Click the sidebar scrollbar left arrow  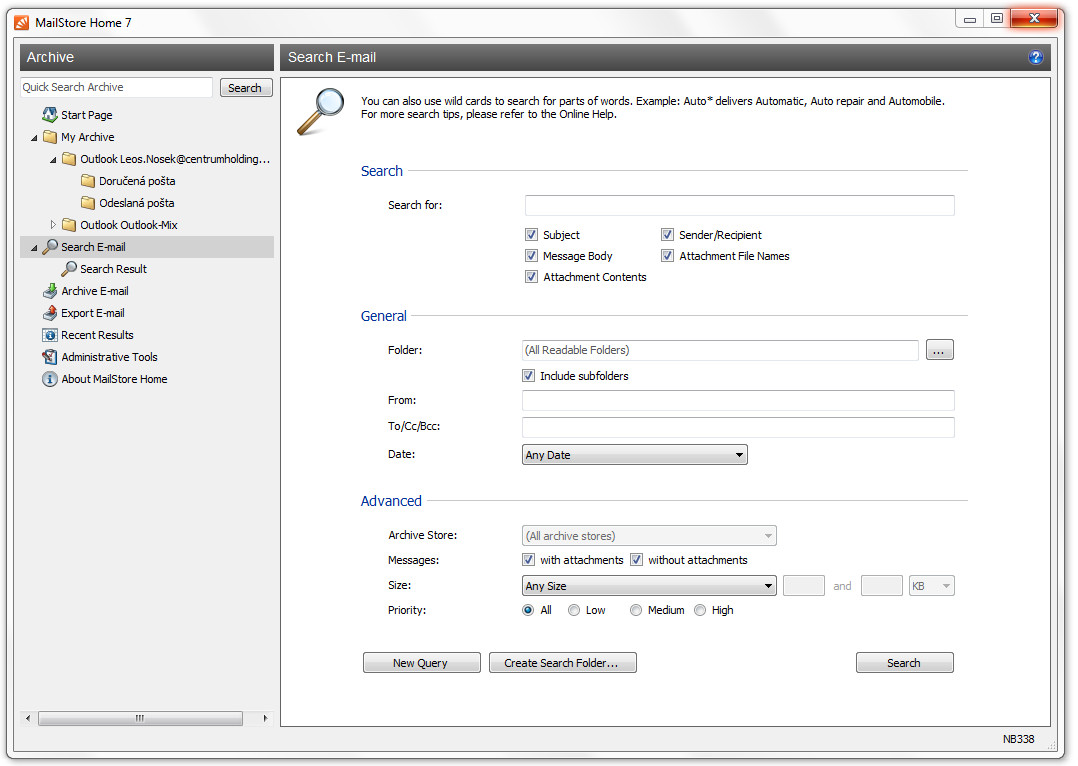28,719
